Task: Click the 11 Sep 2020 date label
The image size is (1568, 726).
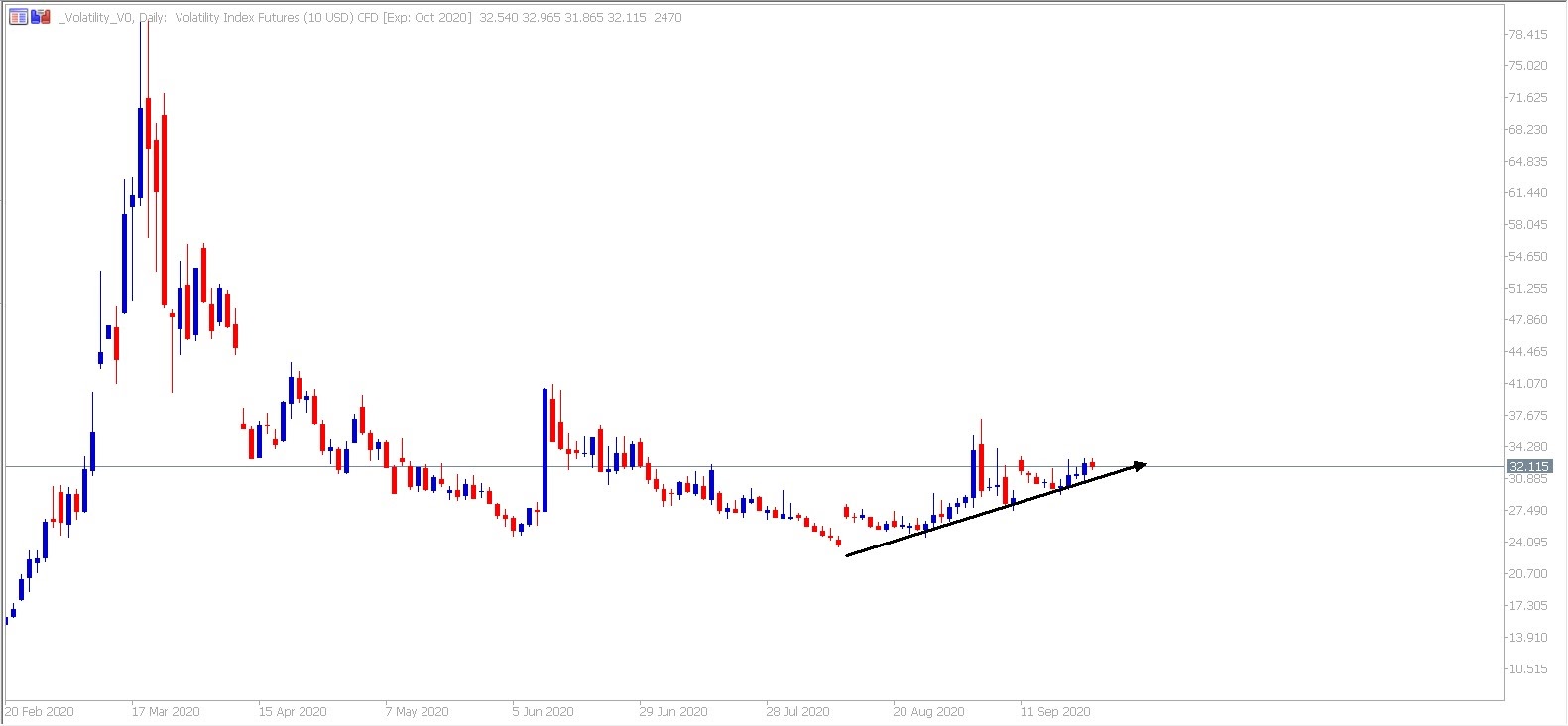Action: [1055, 712]
